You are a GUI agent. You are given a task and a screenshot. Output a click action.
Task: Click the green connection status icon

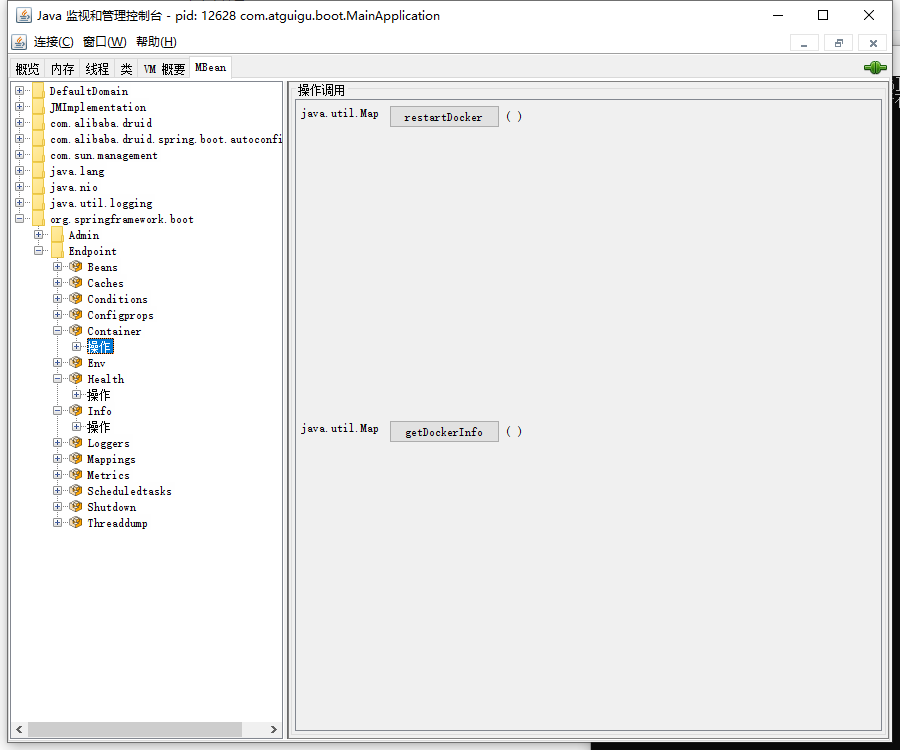[x=875, y=68]
